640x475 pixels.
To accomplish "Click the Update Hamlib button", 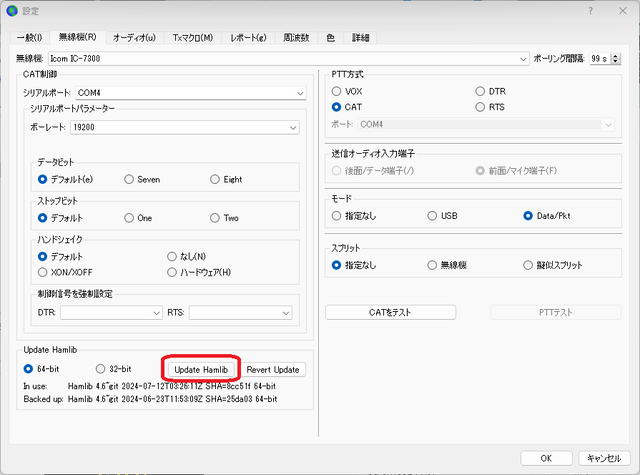I will point(201,370).
